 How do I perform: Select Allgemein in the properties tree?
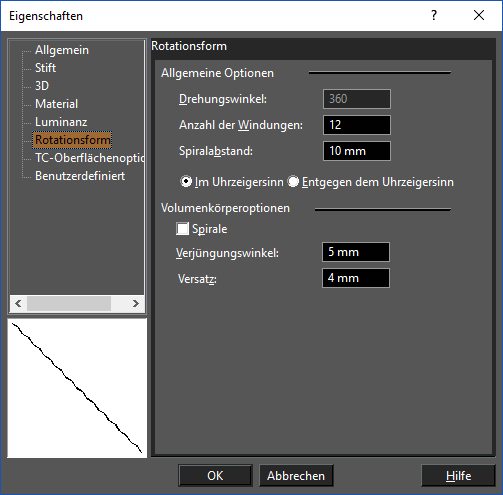tap(62, 50)
